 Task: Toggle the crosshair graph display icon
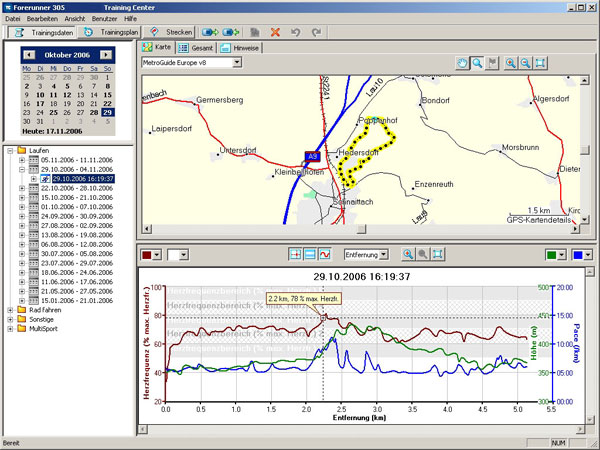point(295,254)
